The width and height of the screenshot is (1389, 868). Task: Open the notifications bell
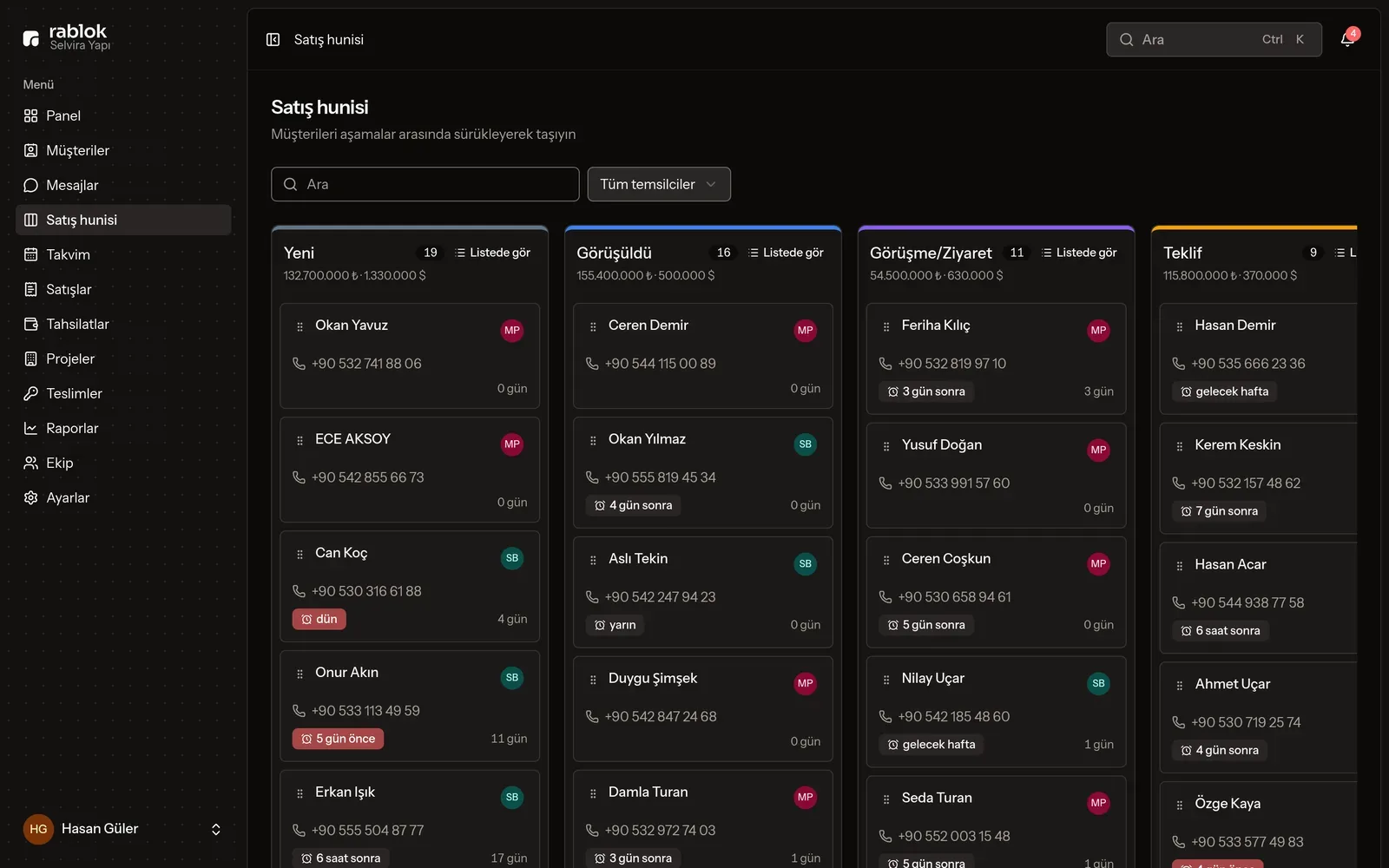[x=1347, y=39]
